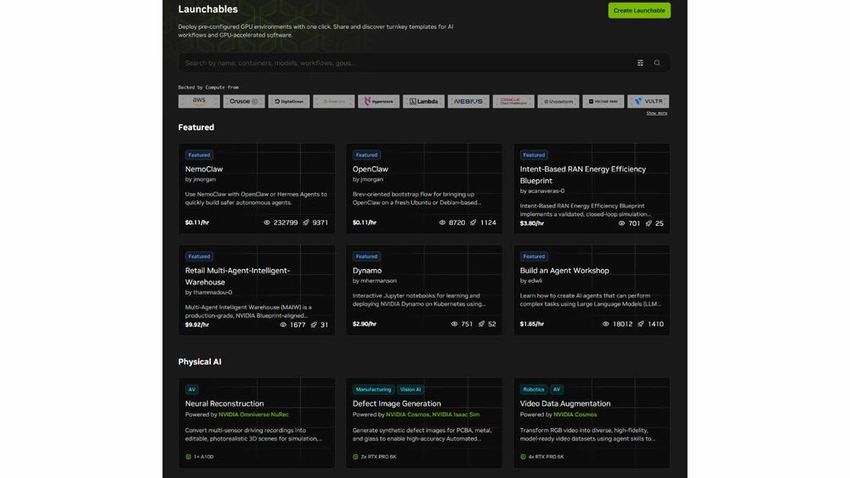This screenshot has height=478, width=850.
Task: Click the NVIDIA Cosmos link under Video Data Augmentation
Action: point(575,415)
